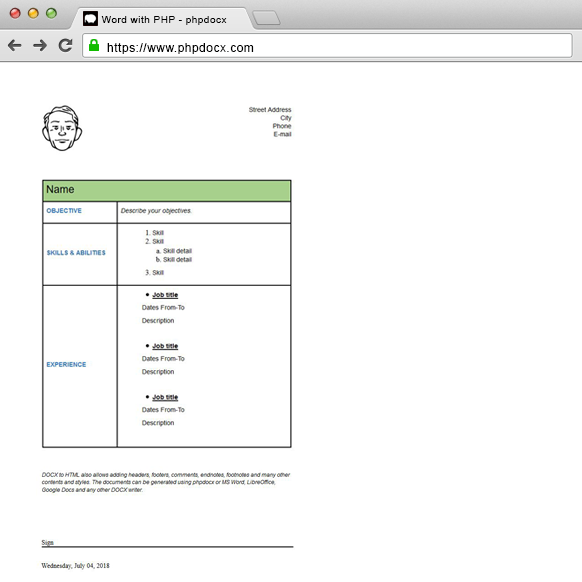Click the Street Address text
This screenshot has width=582, height=582.
coord(270,109)
